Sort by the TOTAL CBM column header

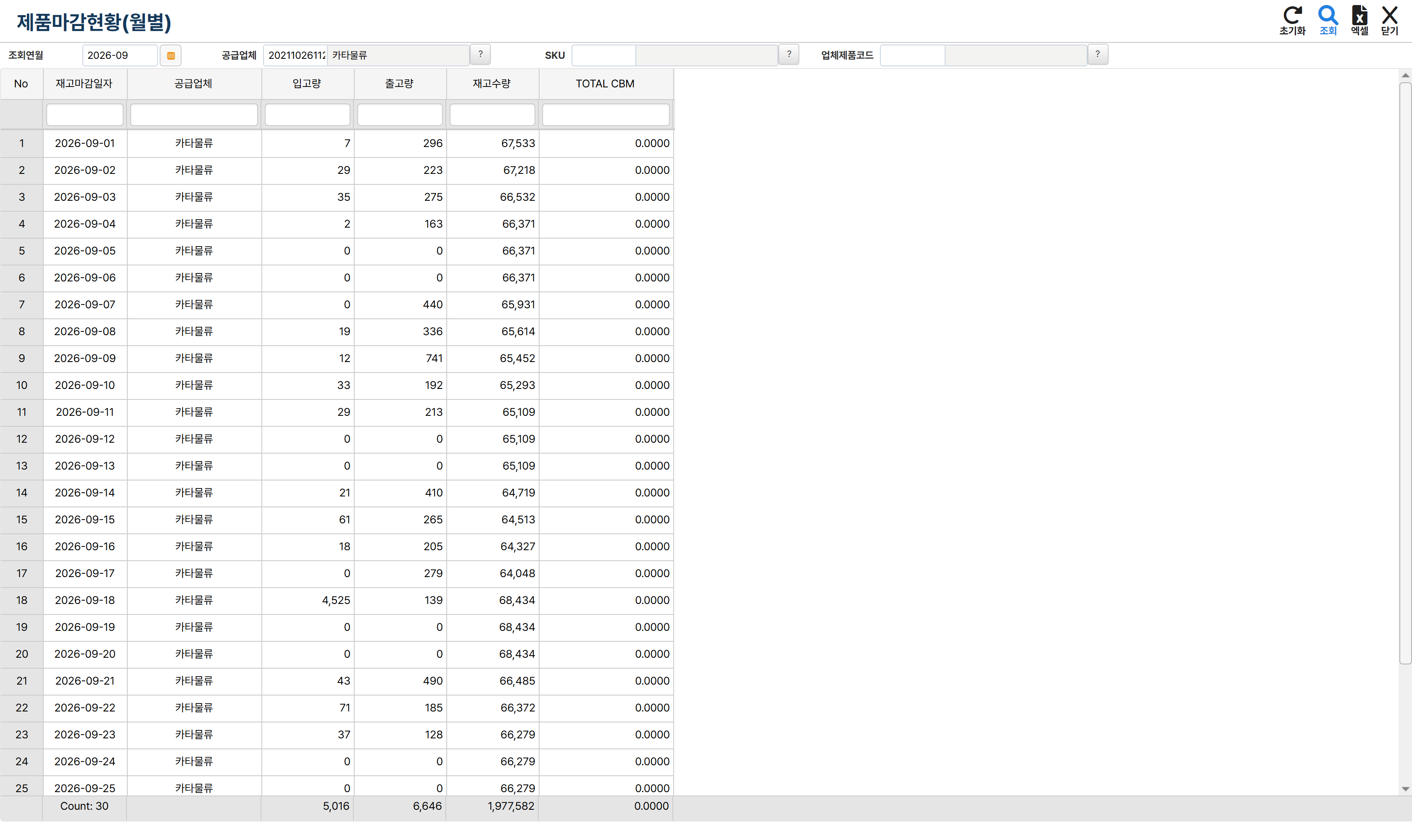(x=606, y=84)
